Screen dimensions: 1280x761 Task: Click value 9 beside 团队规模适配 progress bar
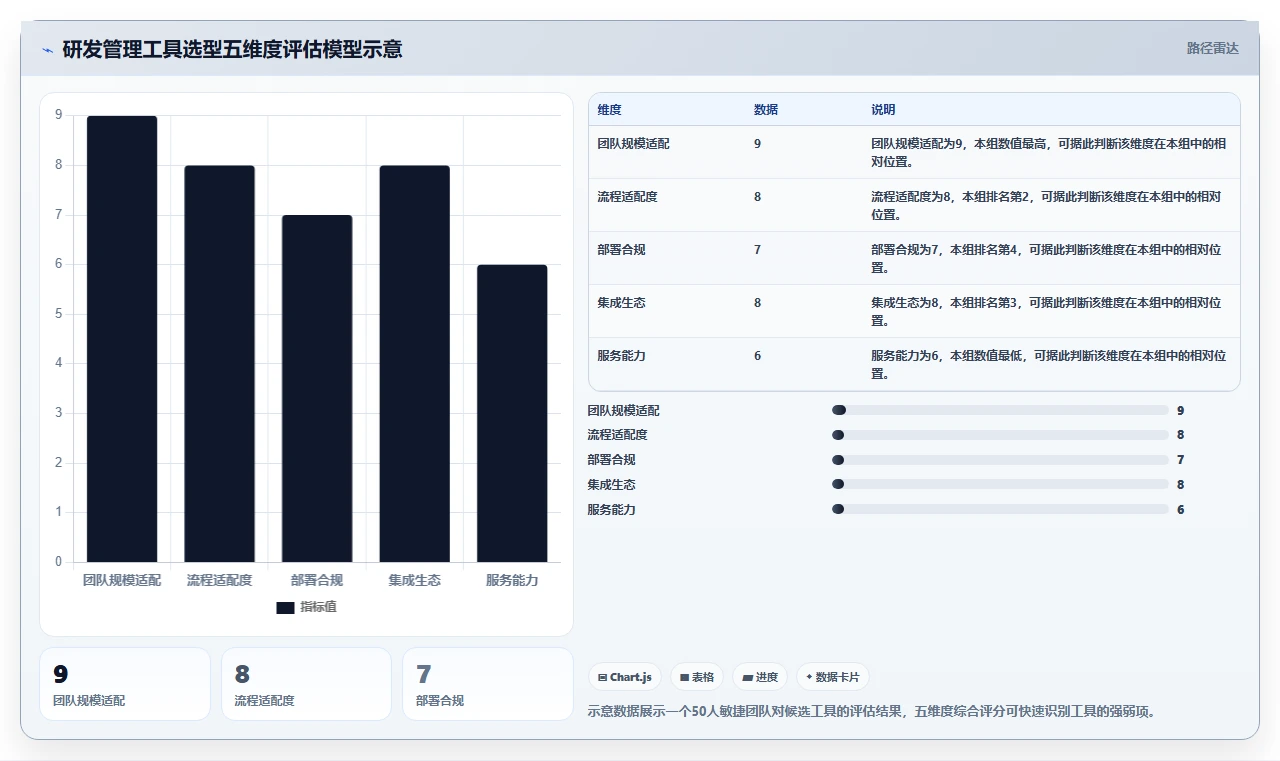[x=1181, y=410]
